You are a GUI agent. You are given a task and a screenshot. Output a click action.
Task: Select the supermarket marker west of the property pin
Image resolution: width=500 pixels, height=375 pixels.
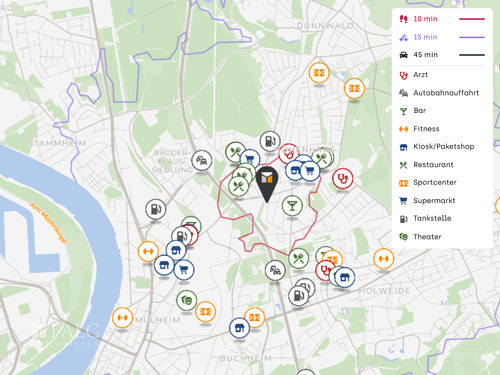pos(250,159)
